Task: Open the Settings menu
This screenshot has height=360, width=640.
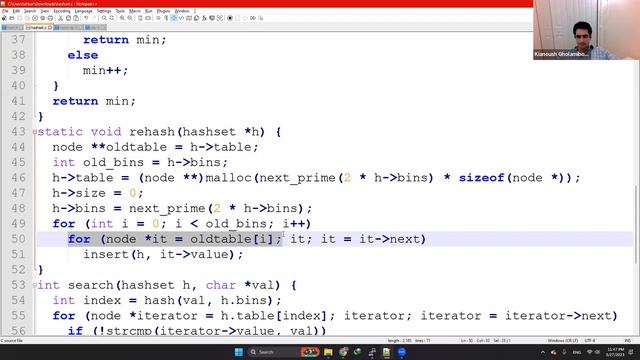Action: 104,11
